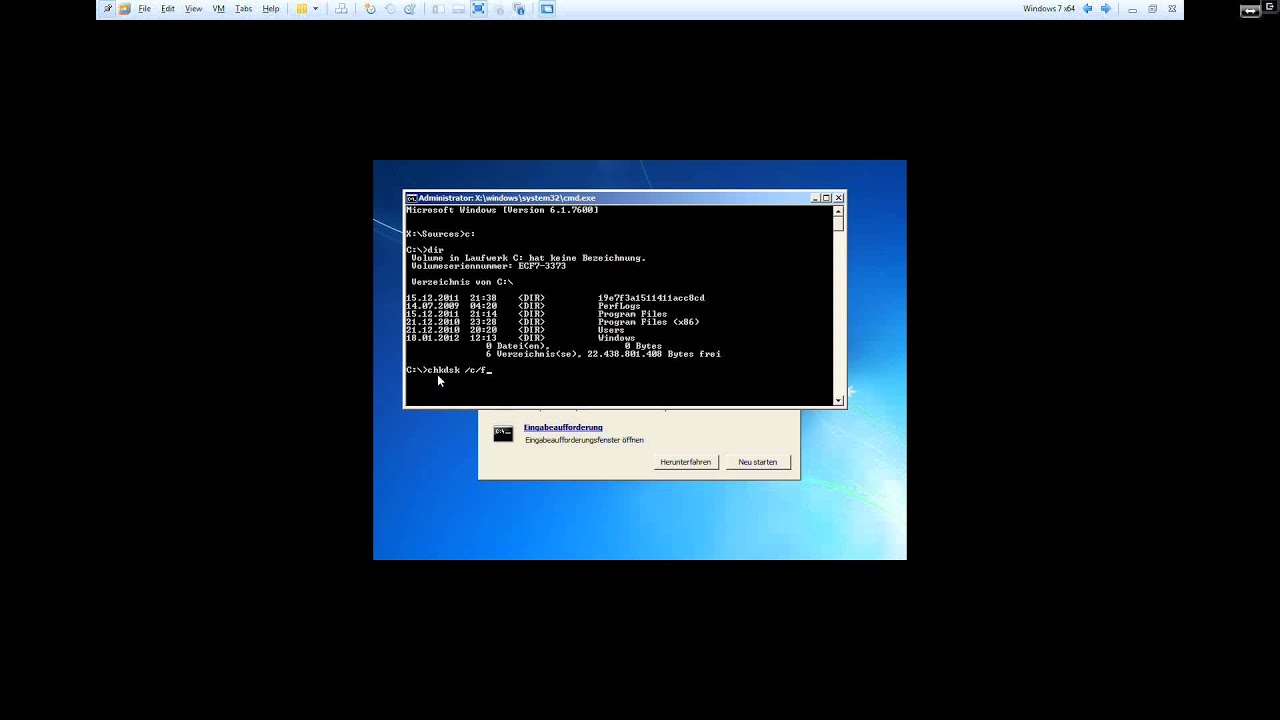Click 'Microsoft Windows [Version 6.1.7600]' line
This screenshot has height=720, width=1280.
point(502,210)
